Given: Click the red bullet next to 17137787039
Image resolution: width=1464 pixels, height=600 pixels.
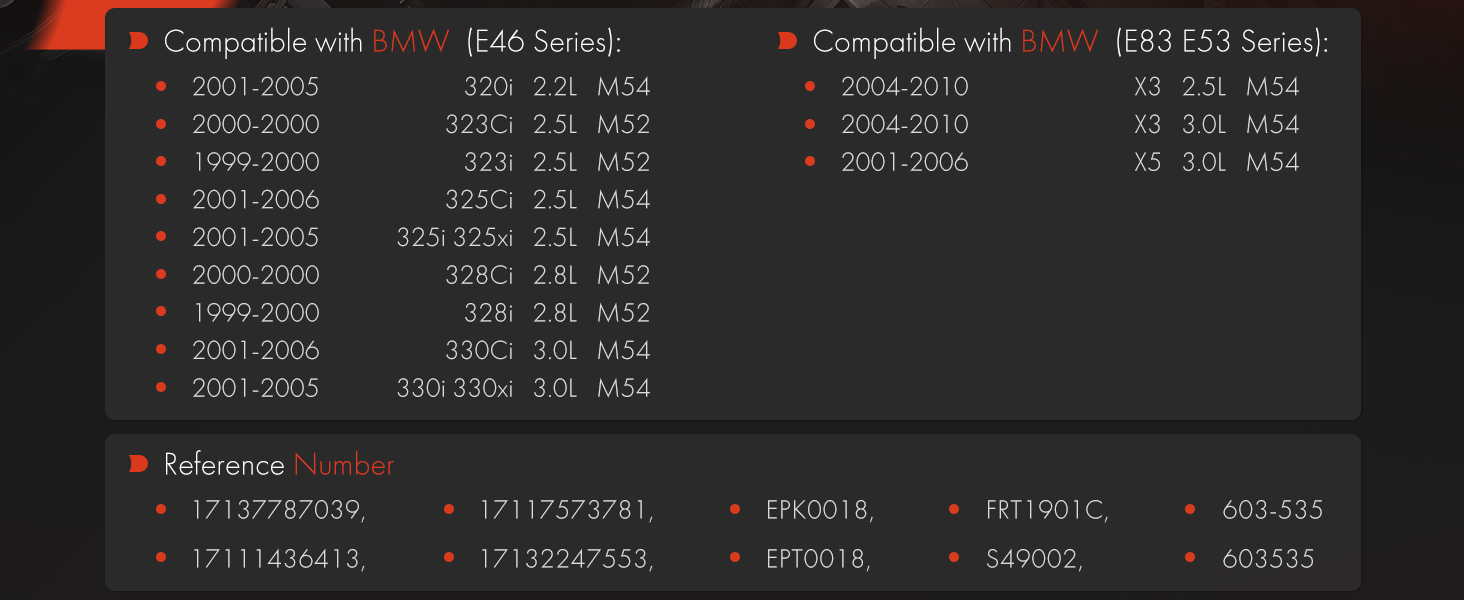Looking at the screenshot, I should tap(161, 510).
